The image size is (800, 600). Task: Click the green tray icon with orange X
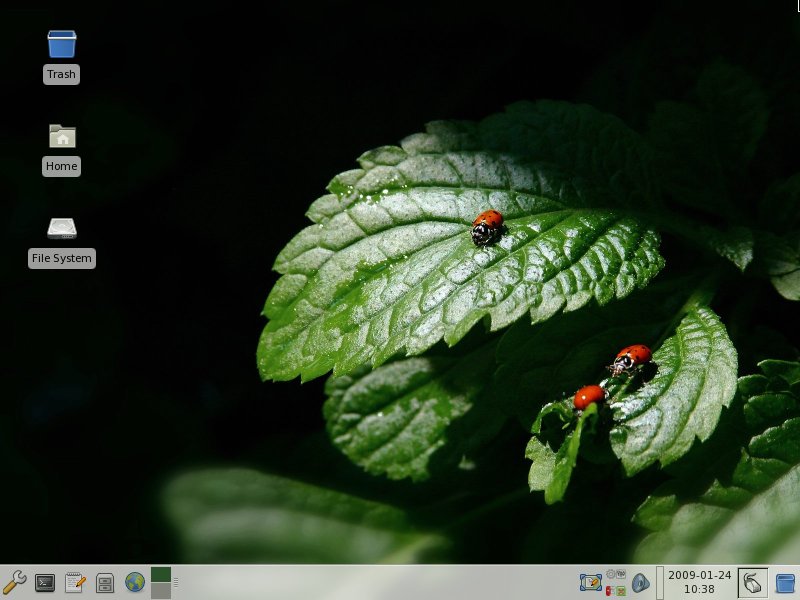[621, 591]
